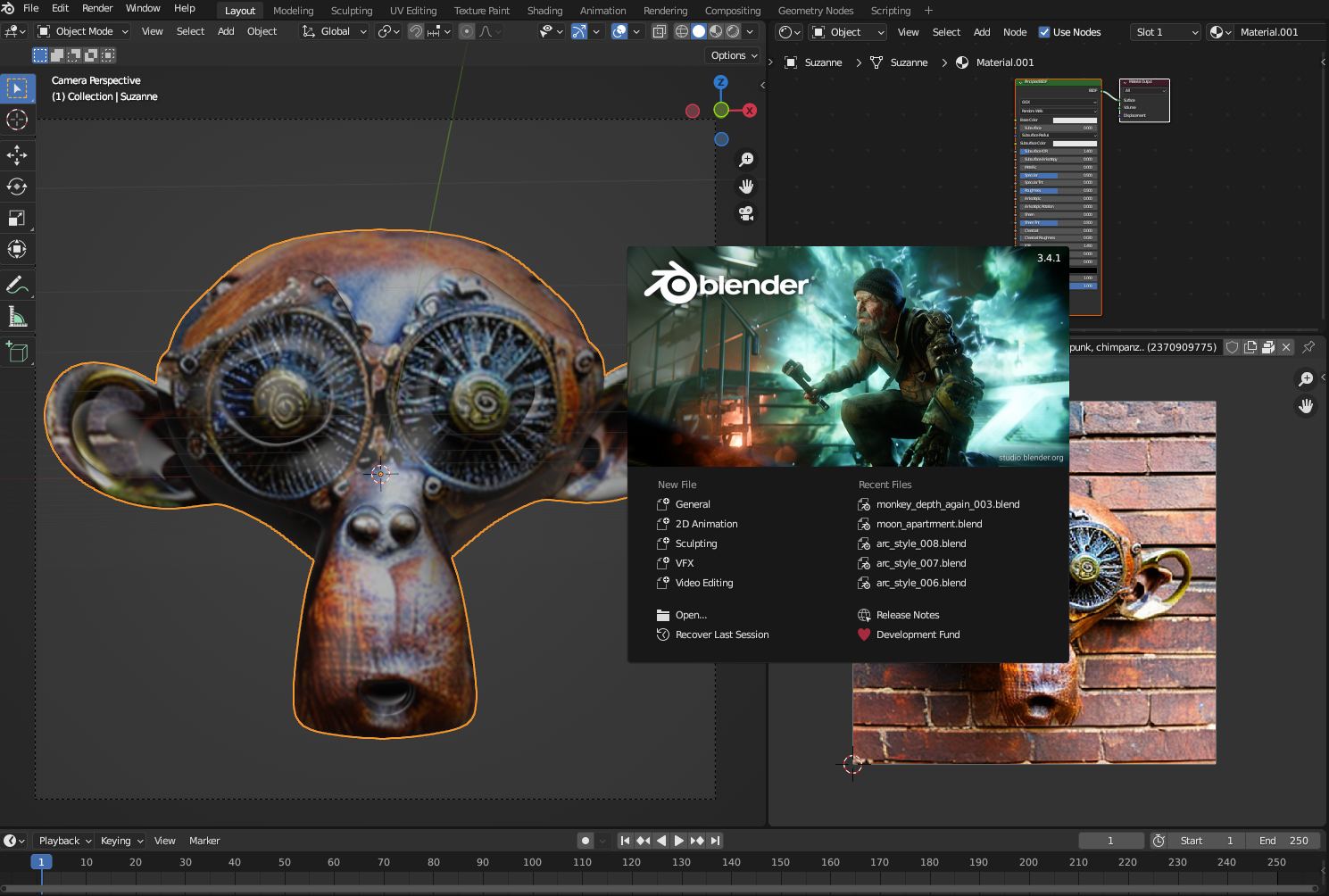Choose the Add Cube tool
The width and height of the screenshot is (1329, 896).
(x=17, y=353)
